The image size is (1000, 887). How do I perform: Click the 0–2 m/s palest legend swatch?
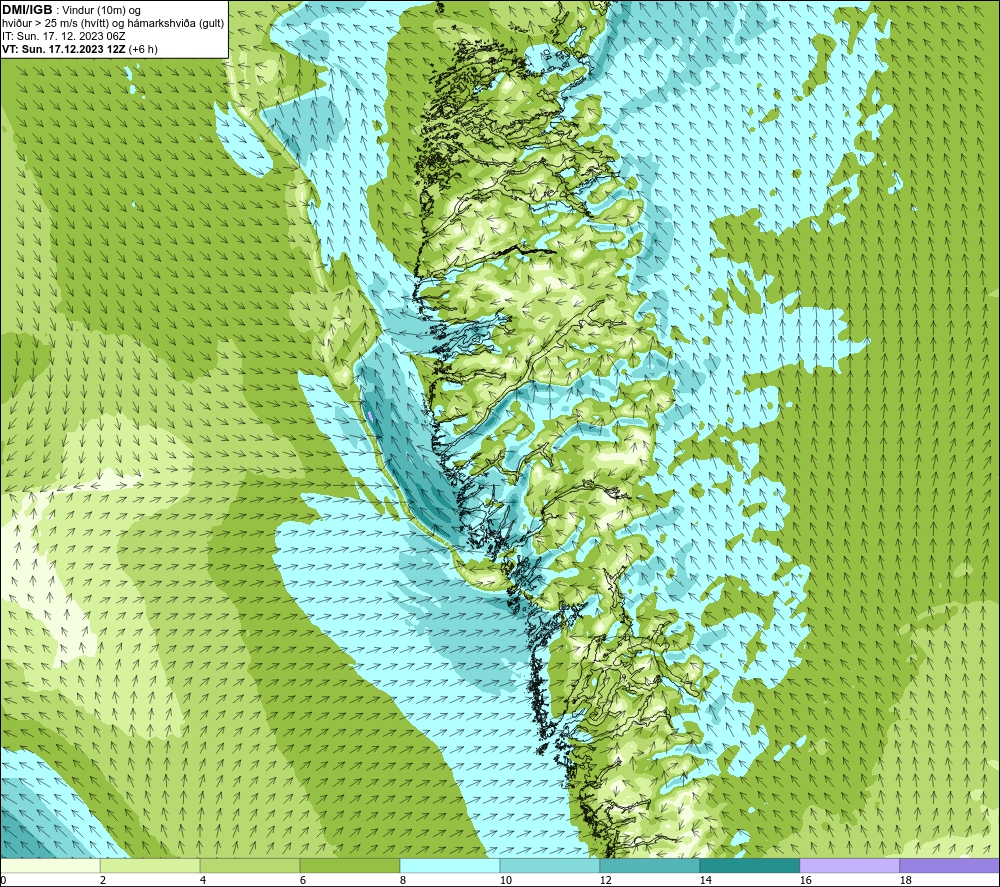point(50,865)
